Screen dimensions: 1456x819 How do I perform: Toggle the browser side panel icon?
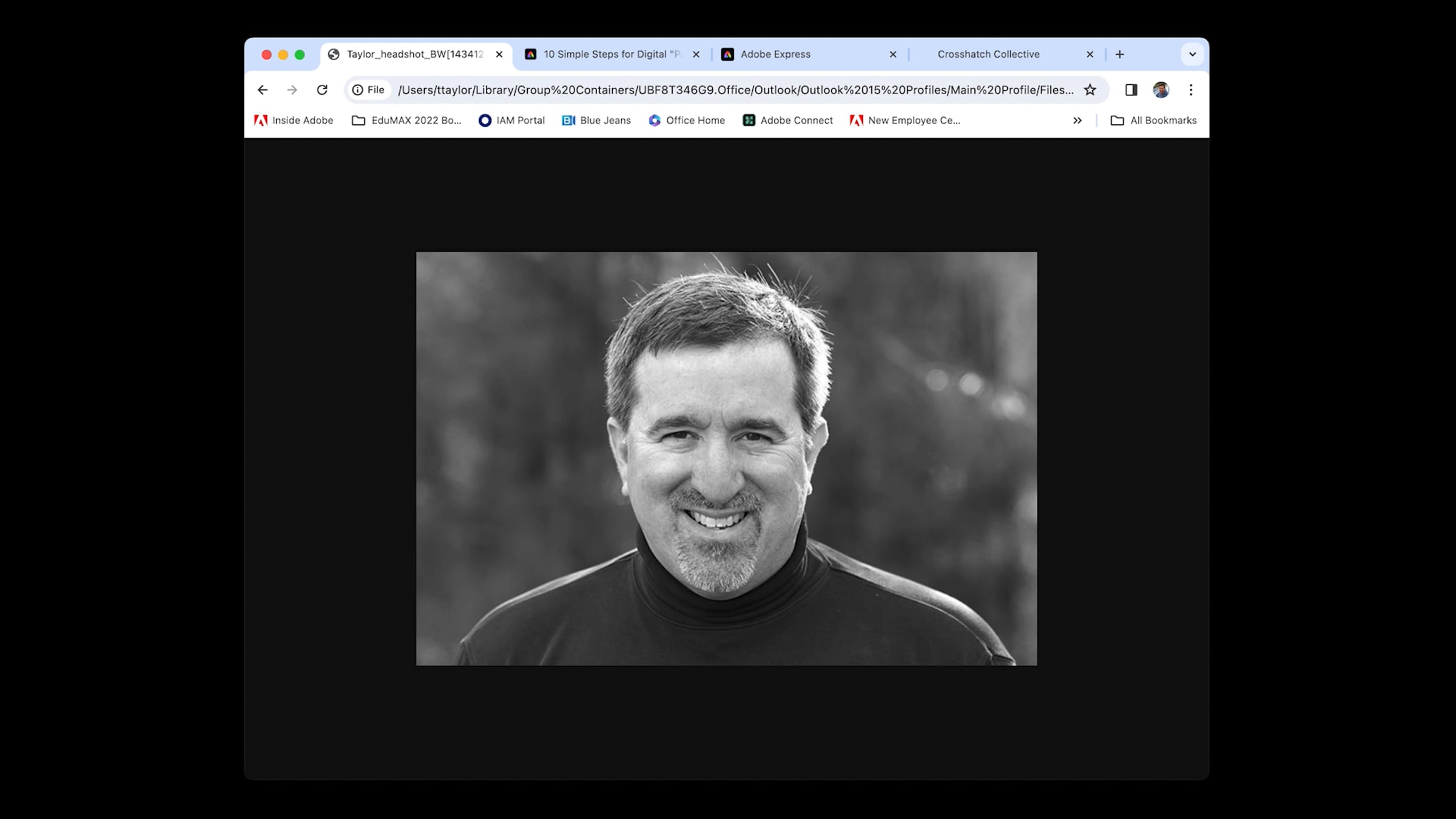pos(1131,90)
